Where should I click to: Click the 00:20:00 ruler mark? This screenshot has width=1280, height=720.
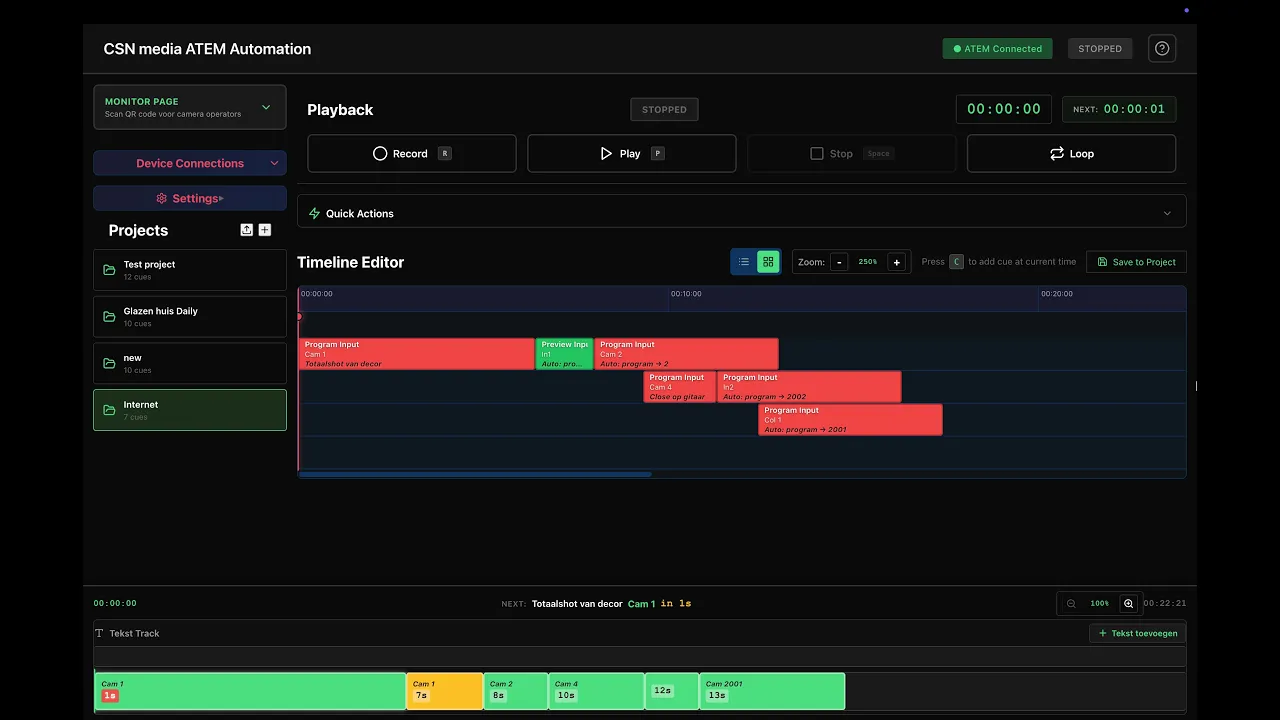1056,294
